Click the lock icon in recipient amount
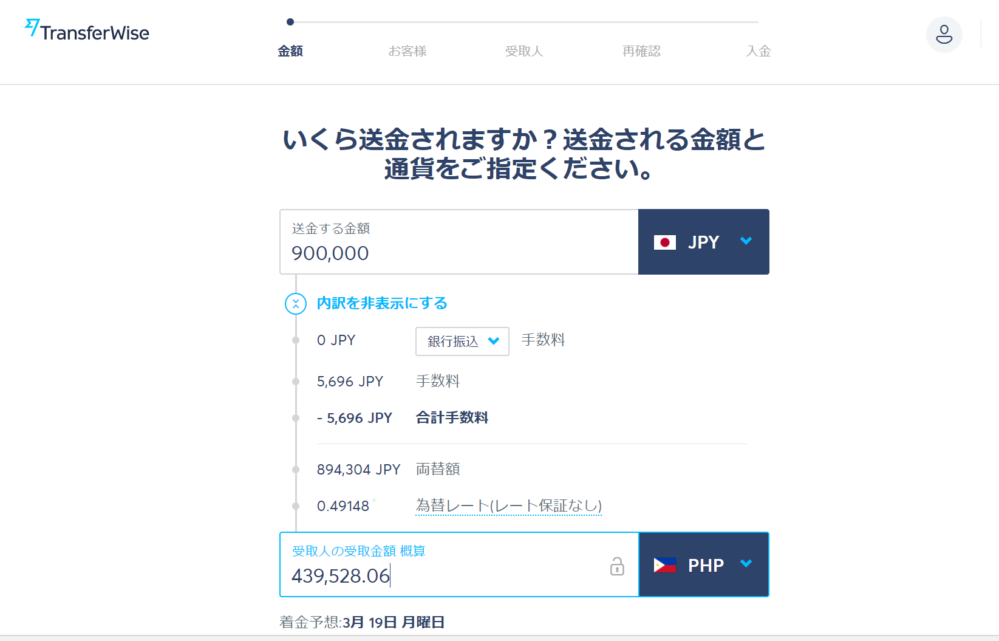The image size is (999, 641). pos(617,566)
